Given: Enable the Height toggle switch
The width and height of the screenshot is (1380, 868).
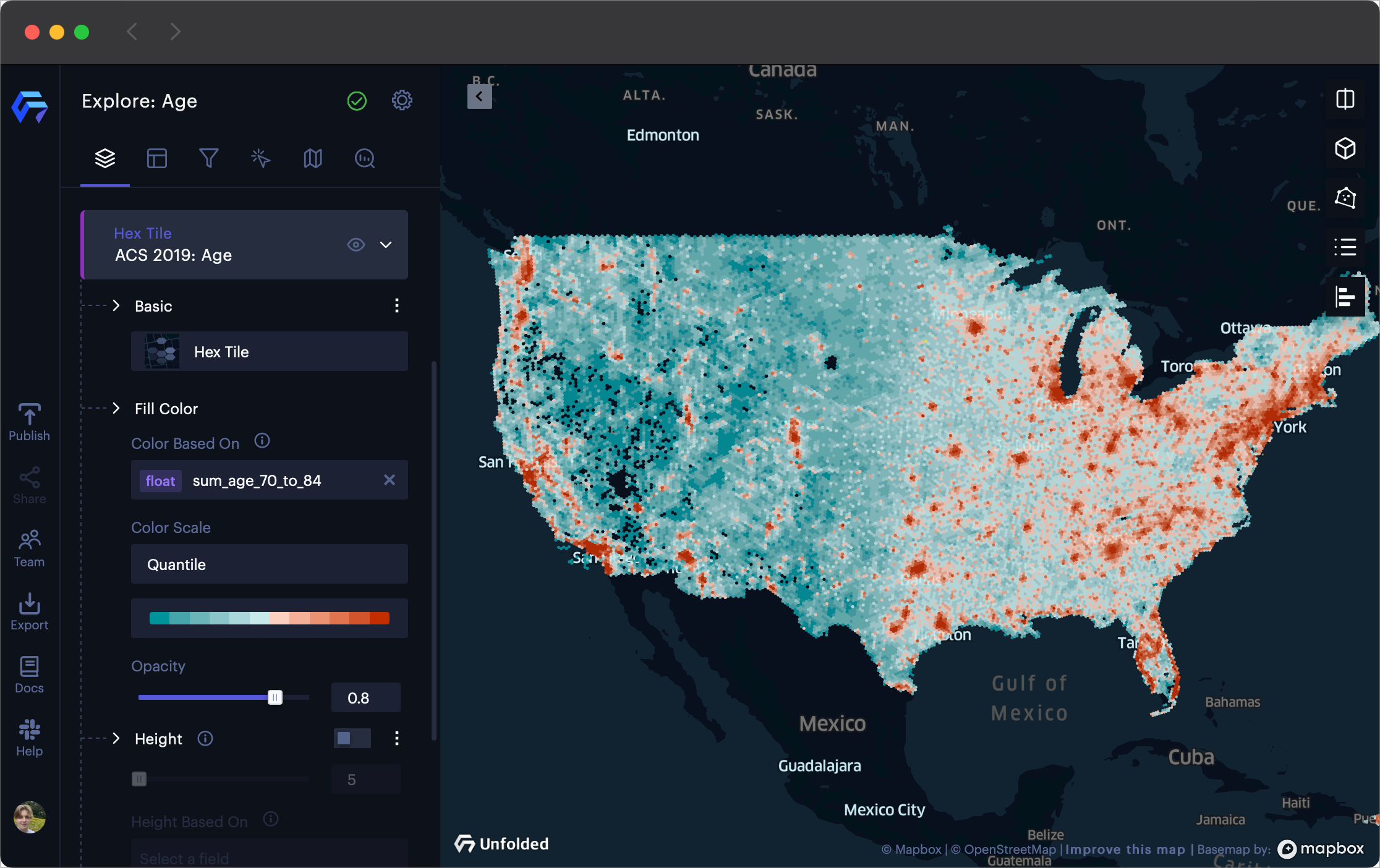Looking at the screenshot, I should pyautogui.click(x=352, y=738).
